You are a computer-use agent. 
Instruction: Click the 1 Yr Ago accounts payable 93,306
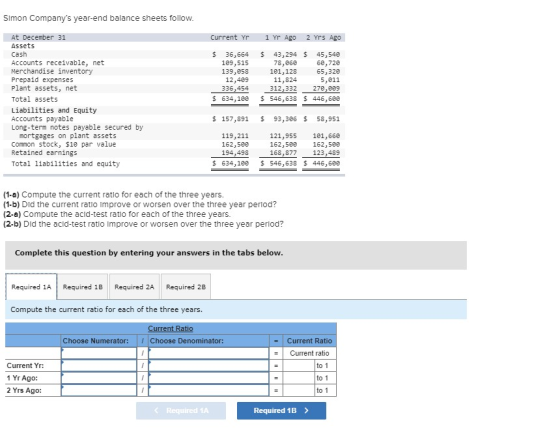(285, 119)
